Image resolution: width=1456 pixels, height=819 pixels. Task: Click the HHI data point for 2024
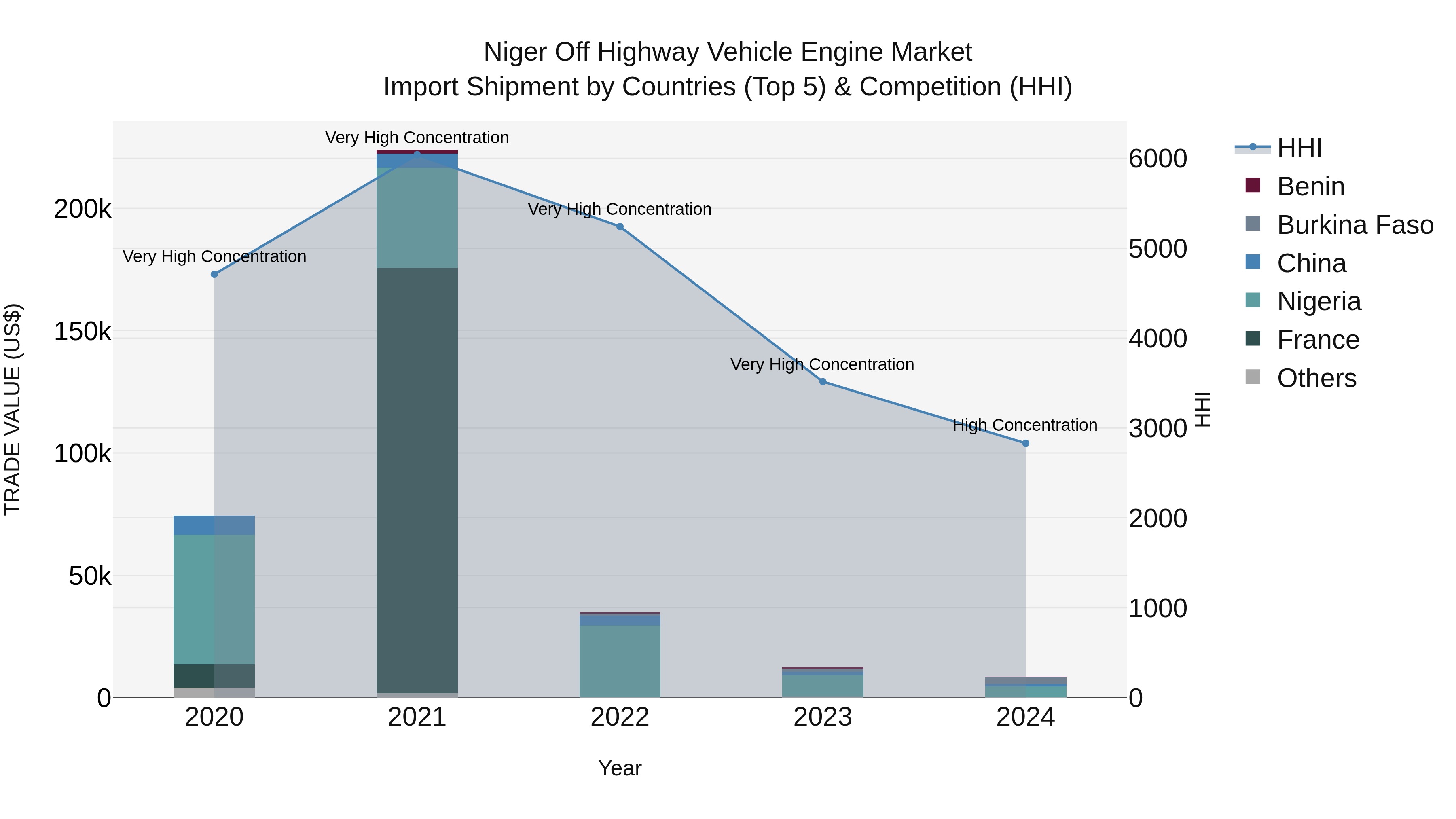[x=1026, y=444]
